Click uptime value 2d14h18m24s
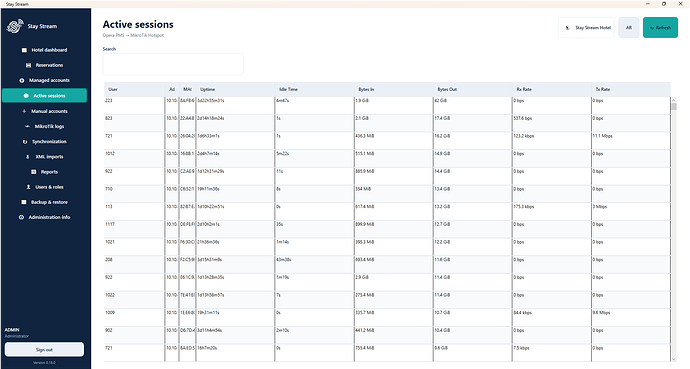Image resolution: width=690 pixels, height=369 pixels. tap(211, 118)
